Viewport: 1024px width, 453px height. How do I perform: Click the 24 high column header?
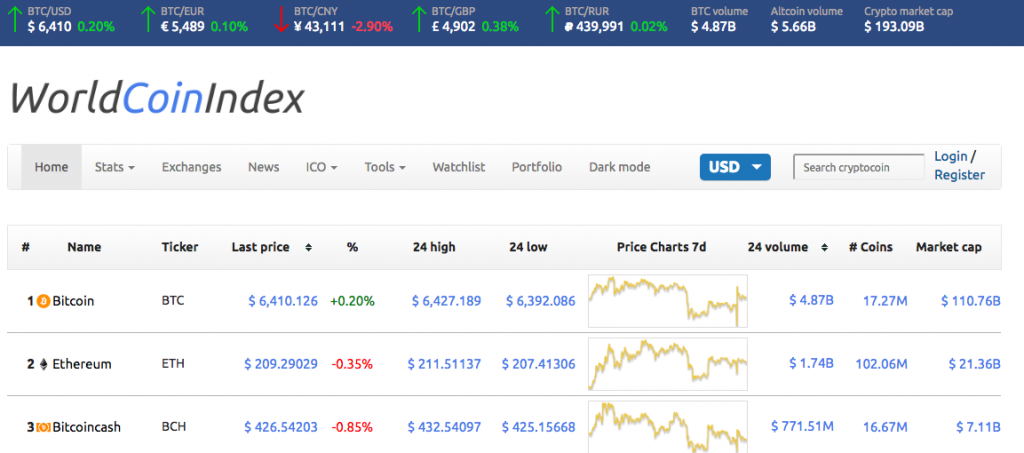(434, 247)
